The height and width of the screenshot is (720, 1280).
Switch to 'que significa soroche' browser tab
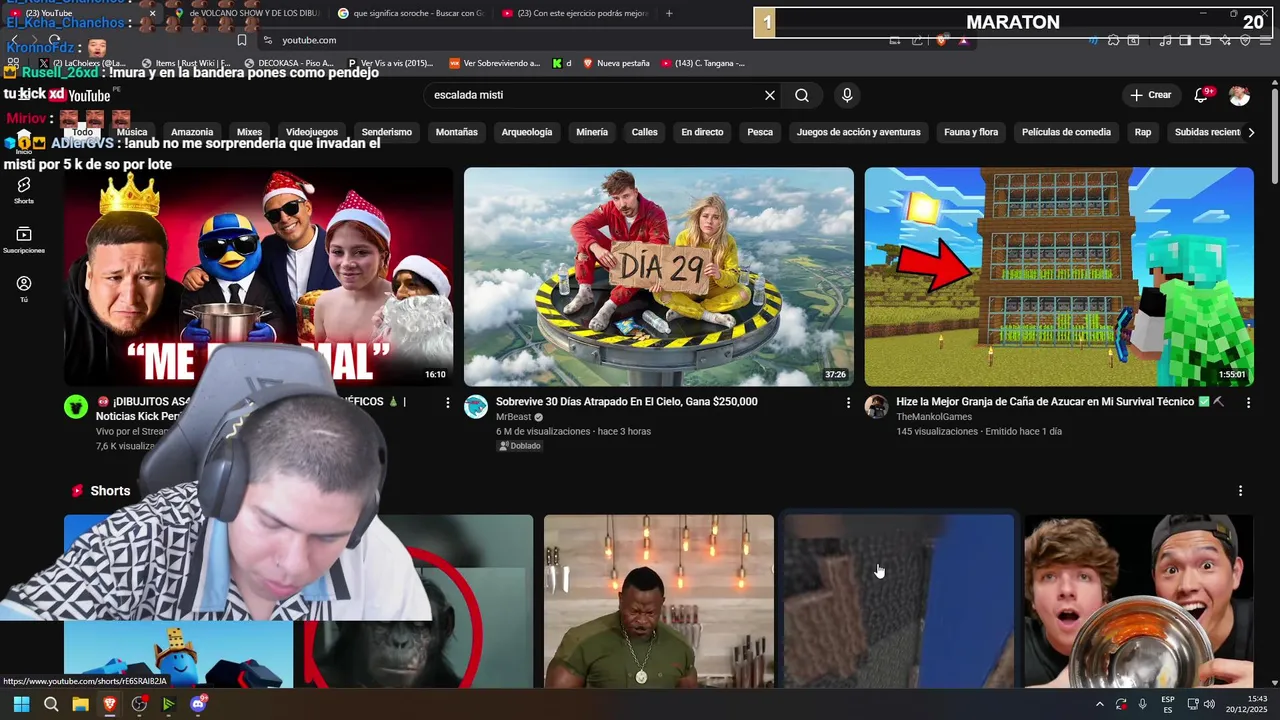[x=410, y=13]
